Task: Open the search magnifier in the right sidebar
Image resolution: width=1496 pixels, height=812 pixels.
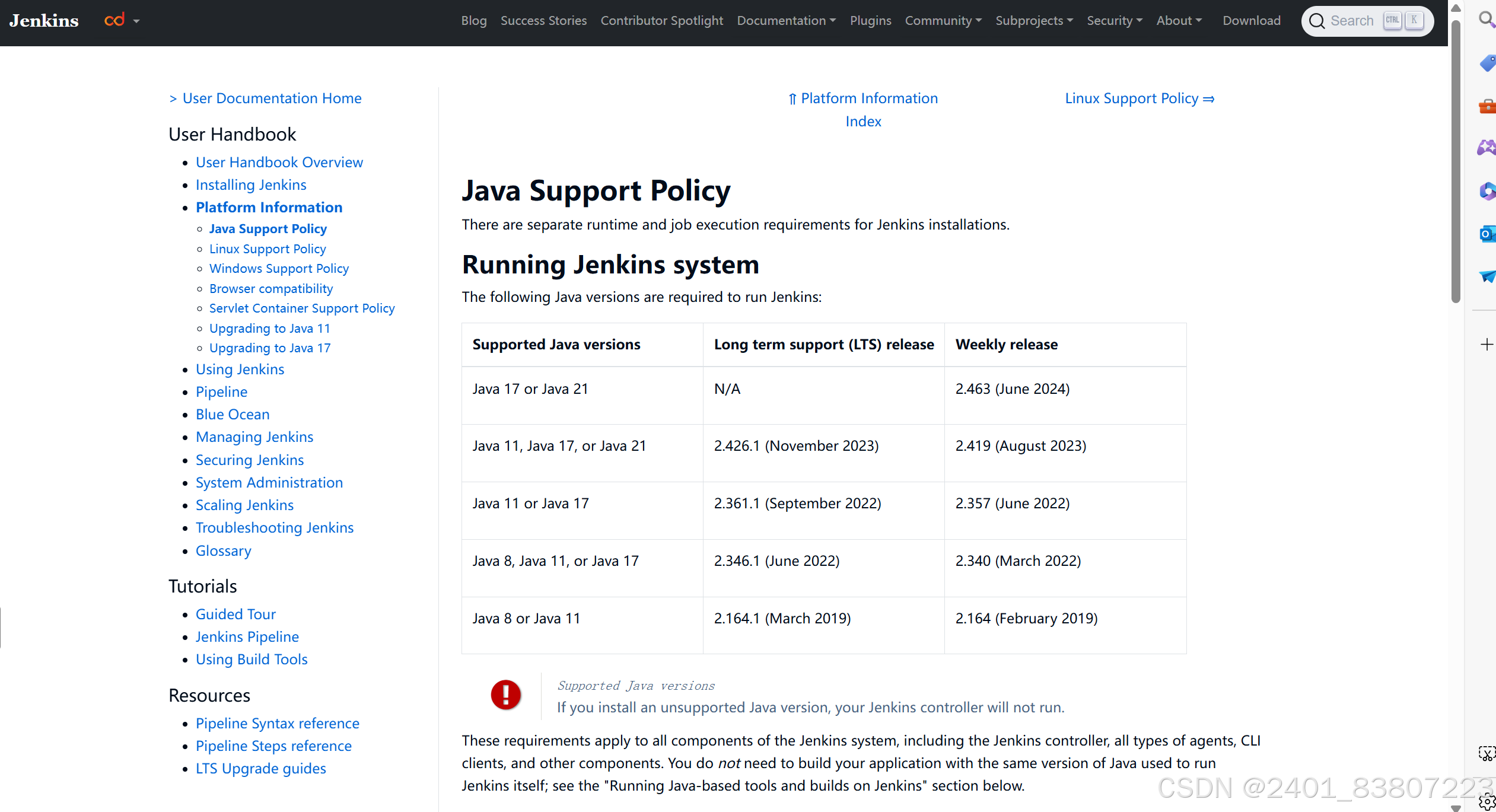Action: (1487, 20)
